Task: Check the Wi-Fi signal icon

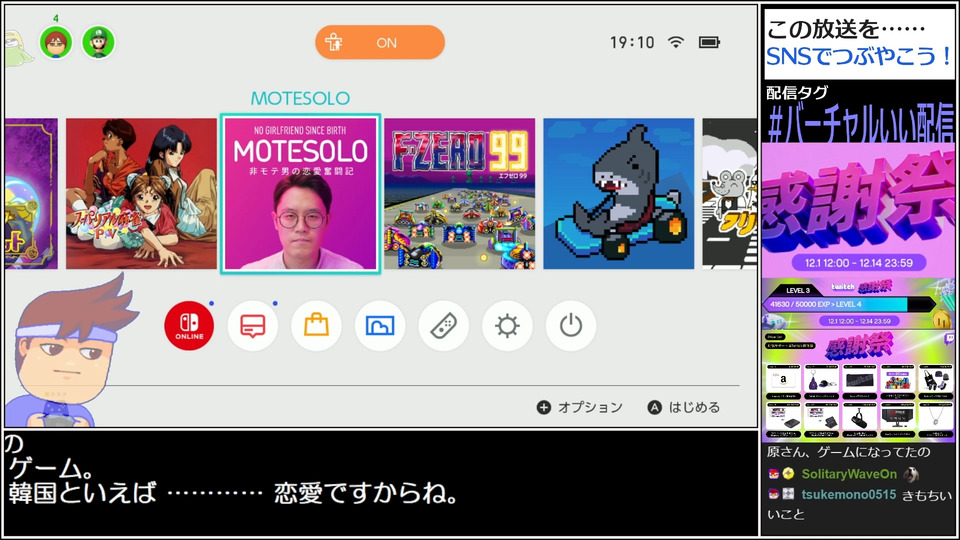Action: click(x=676, y=42)
